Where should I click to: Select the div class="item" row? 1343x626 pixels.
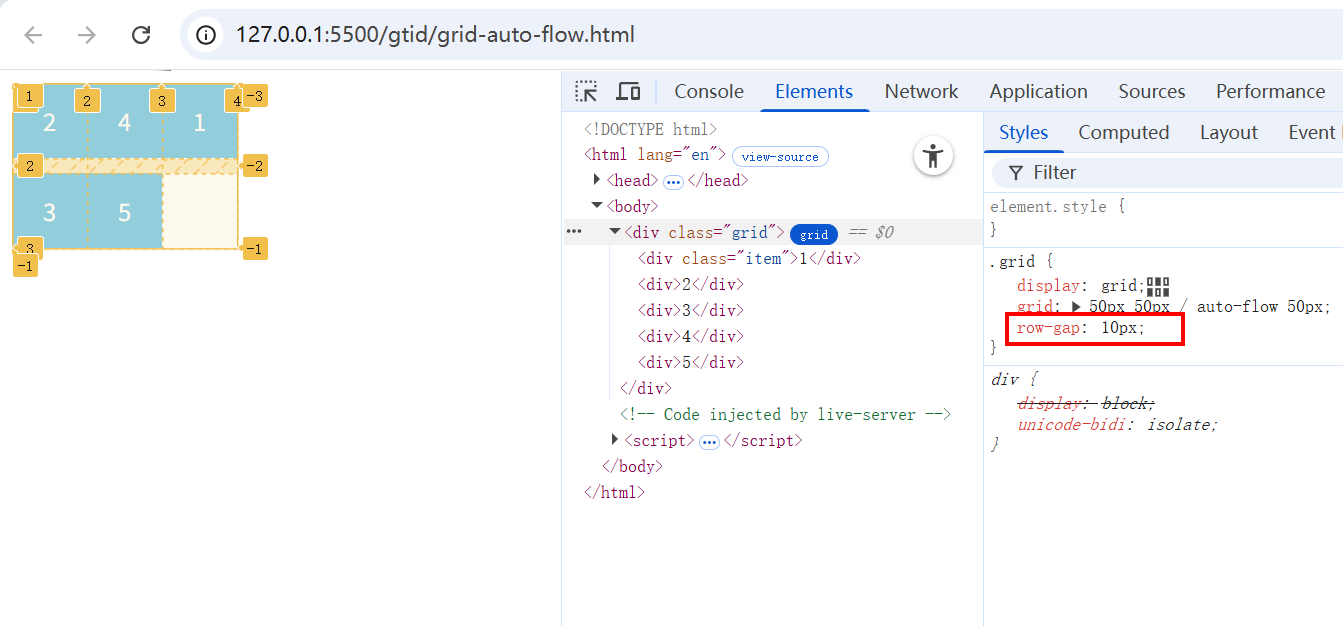[749, 258]
